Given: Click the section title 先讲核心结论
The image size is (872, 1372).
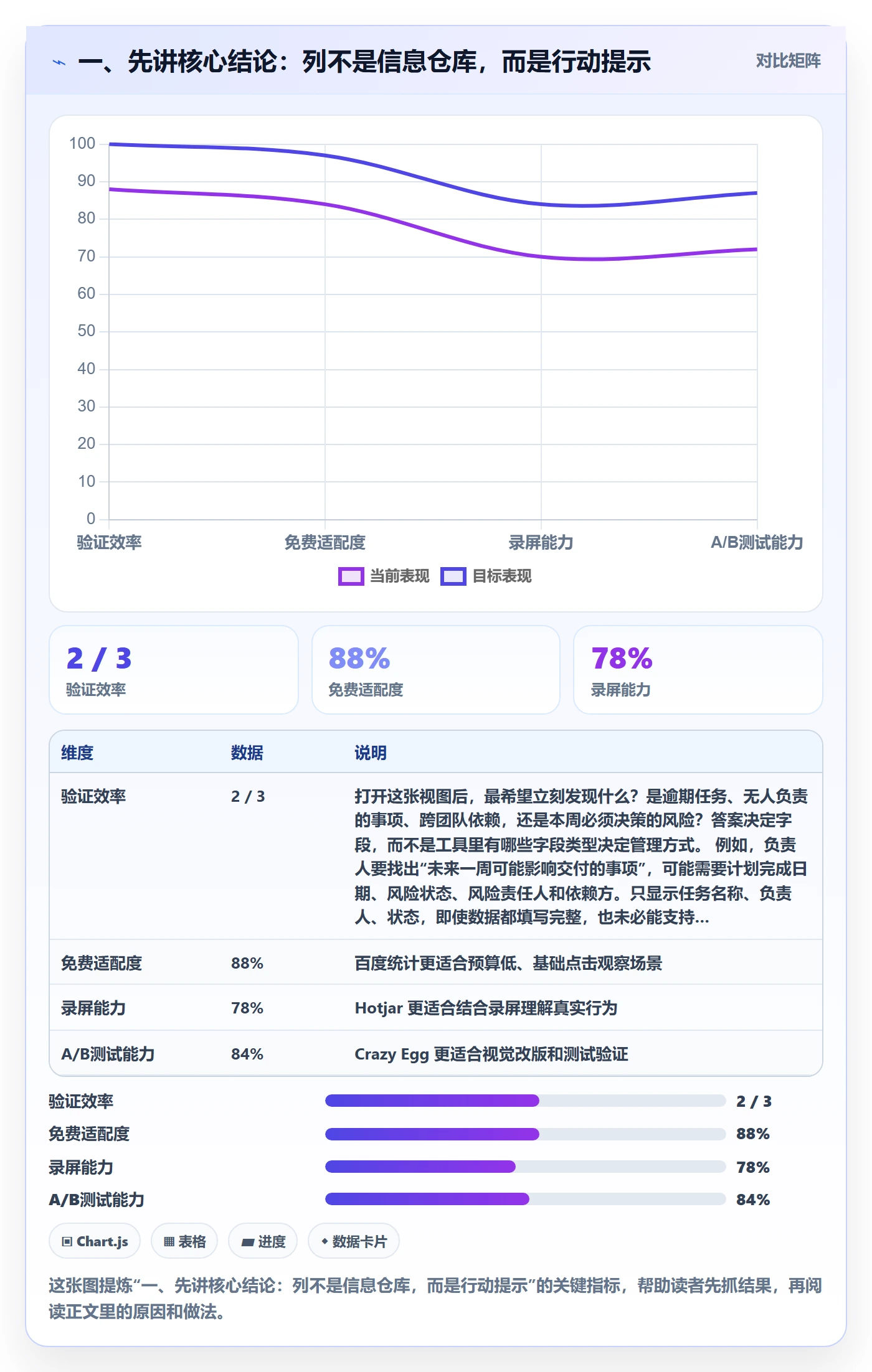Looking at the screenshot, I should [364, 62].
